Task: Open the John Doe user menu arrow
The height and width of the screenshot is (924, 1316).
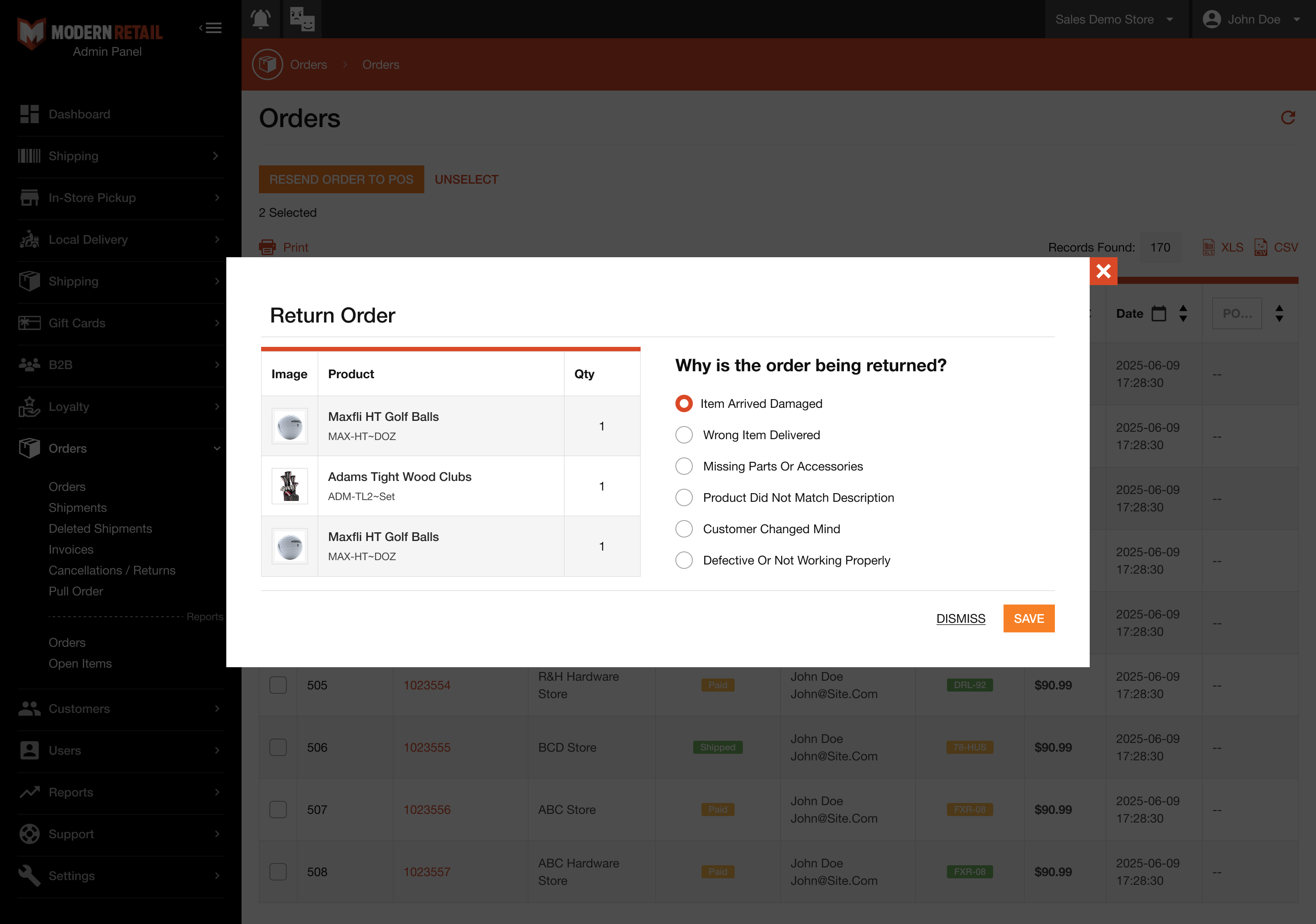Action: (x=1296, y=19)
